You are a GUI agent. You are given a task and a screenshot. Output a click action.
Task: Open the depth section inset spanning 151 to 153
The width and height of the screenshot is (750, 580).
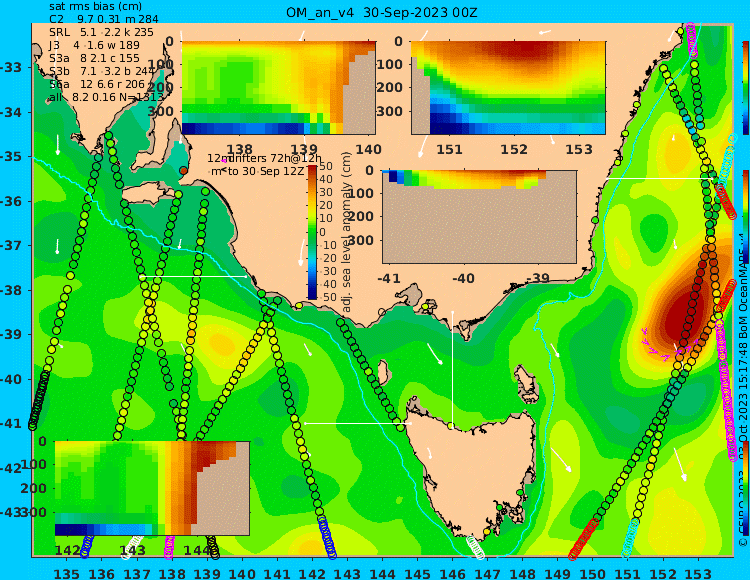(508, 88)
